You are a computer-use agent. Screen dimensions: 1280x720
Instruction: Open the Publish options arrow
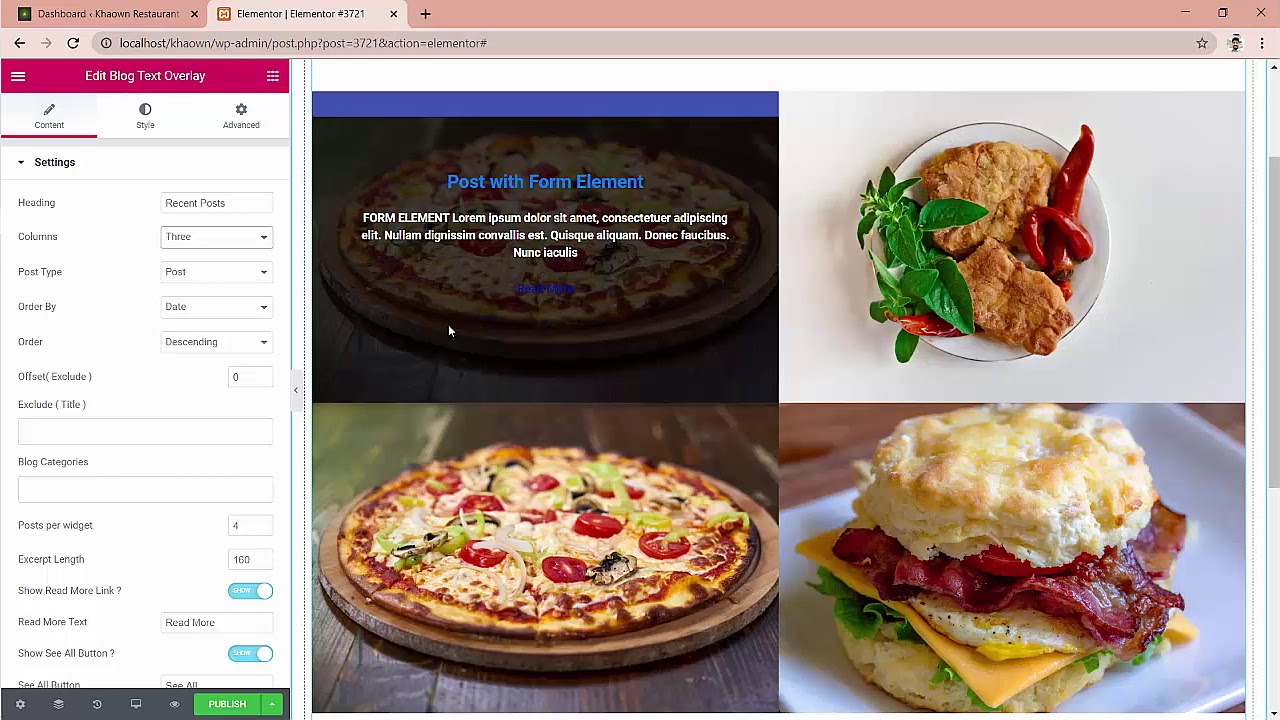coord(271,704)
